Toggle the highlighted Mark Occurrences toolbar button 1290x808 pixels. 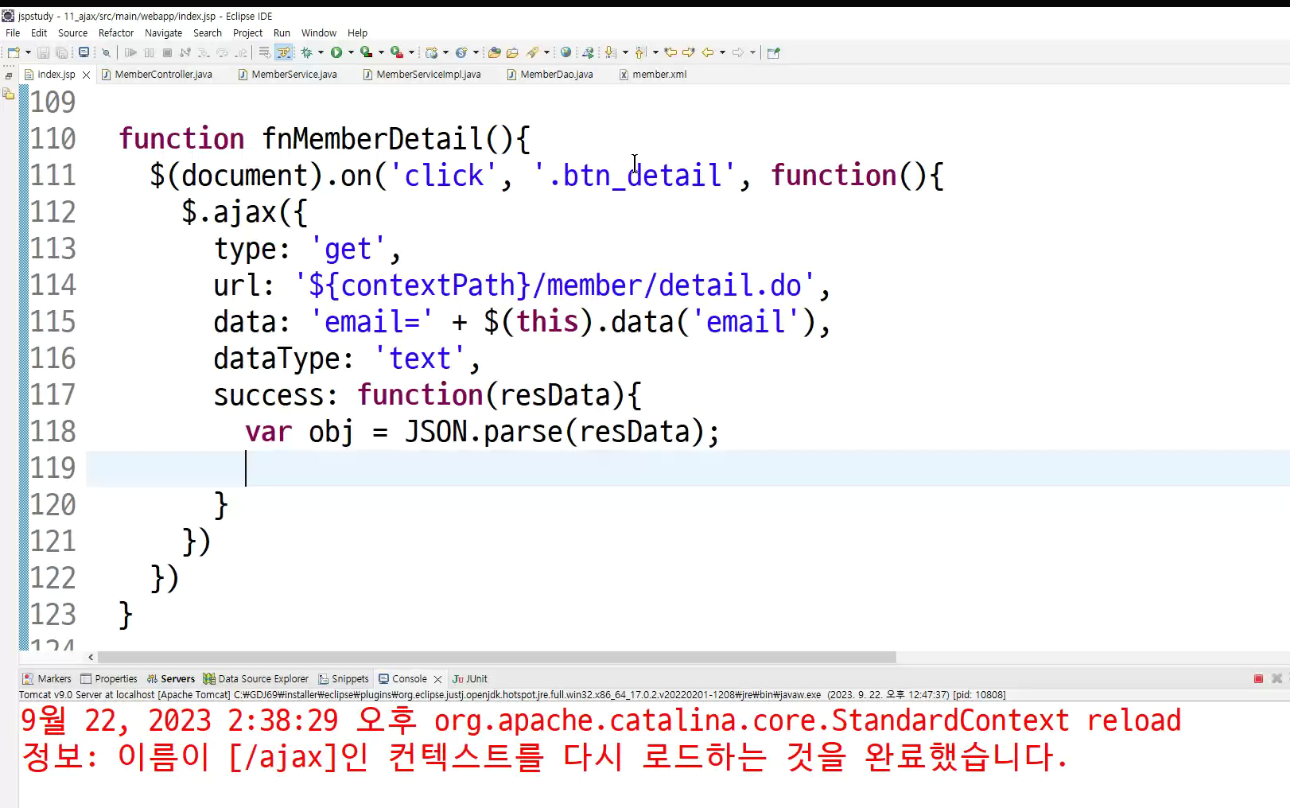point(284,52)
